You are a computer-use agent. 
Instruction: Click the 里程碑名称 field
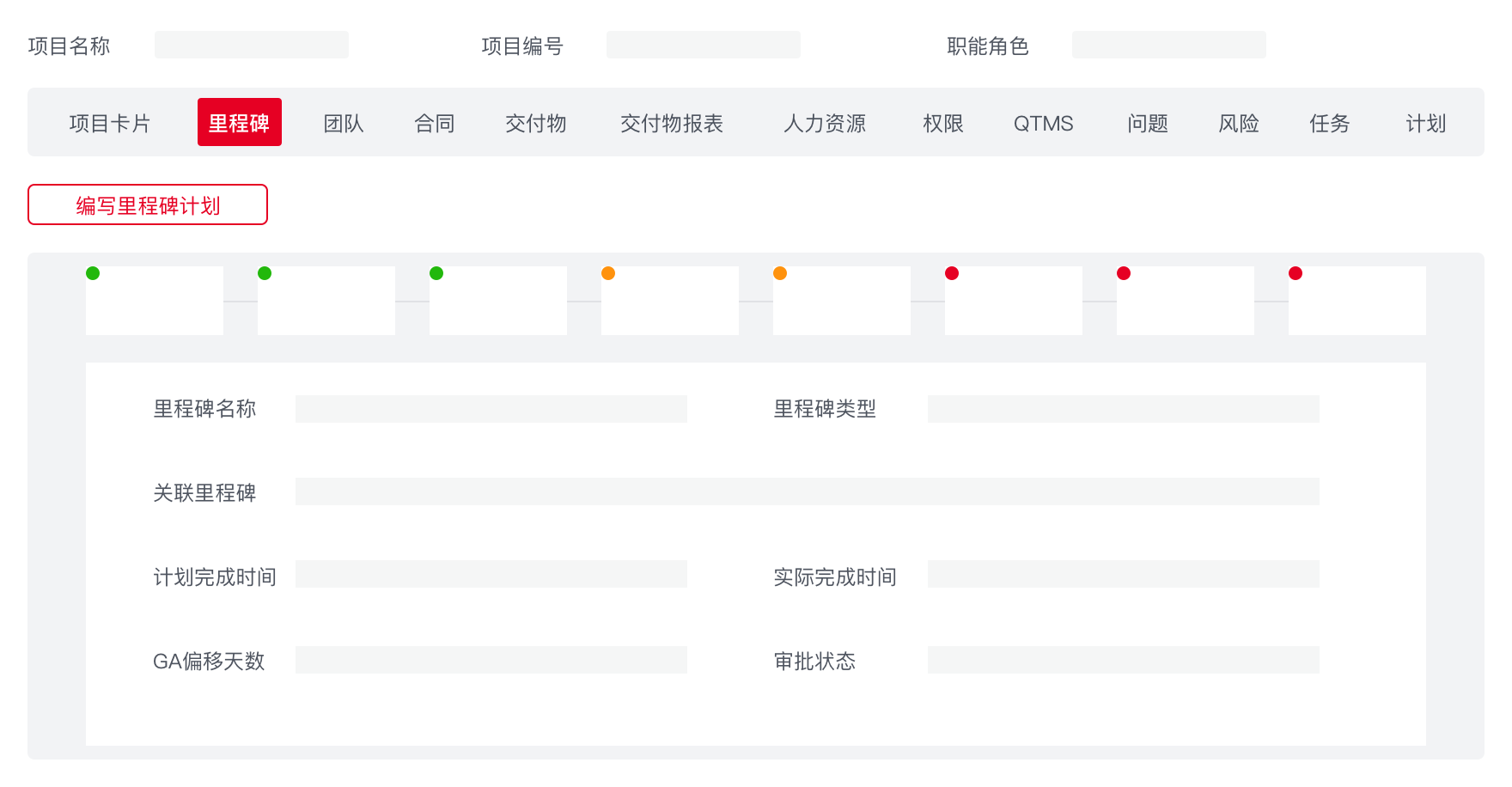tap(491, 409)
